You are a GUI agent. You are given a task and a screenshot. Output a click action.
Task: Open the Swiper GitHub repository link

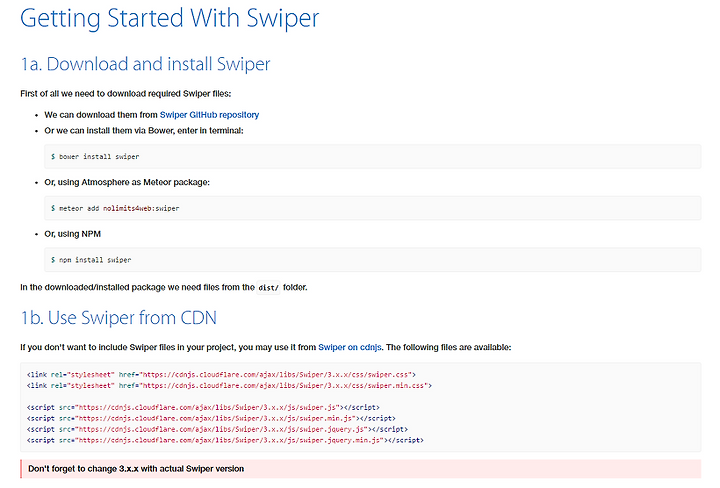pyautogui.click(x=209, y=115)
